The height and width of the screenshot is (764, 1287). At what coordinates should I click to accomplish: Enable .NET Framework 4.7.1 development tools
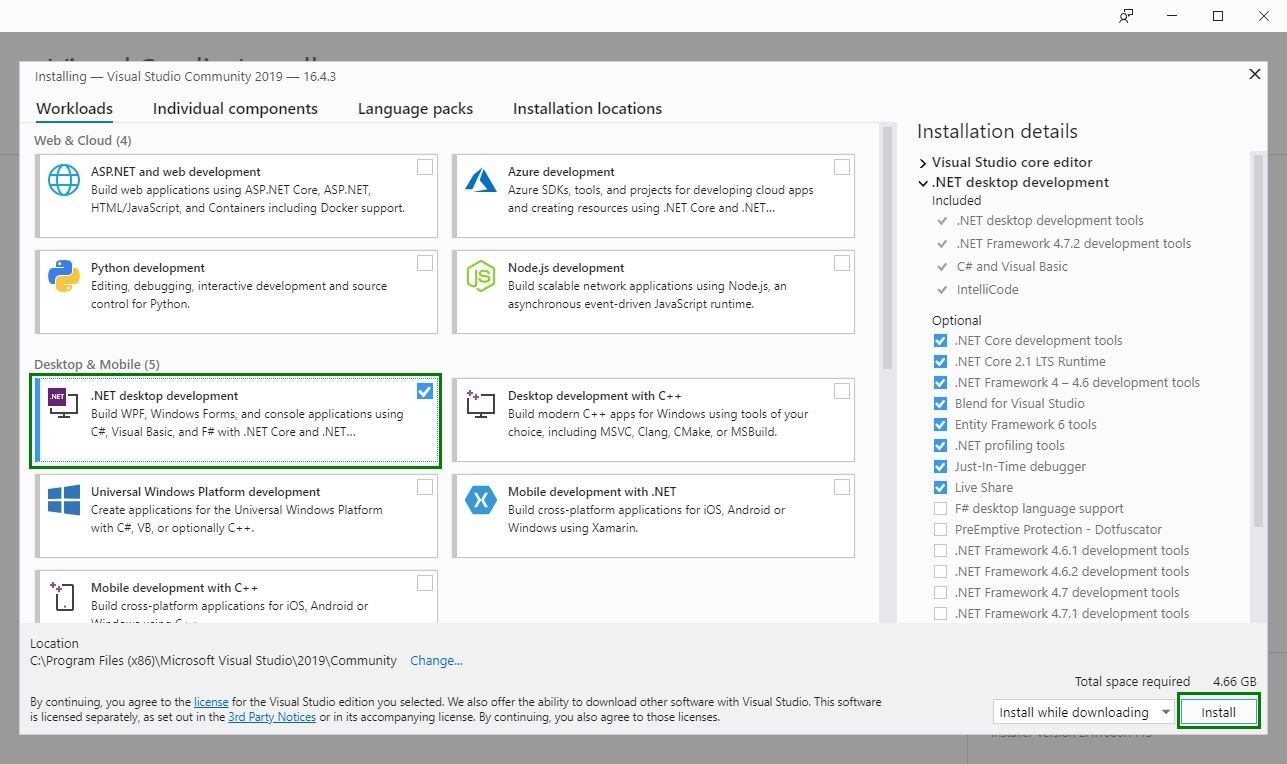pos(940,614)
